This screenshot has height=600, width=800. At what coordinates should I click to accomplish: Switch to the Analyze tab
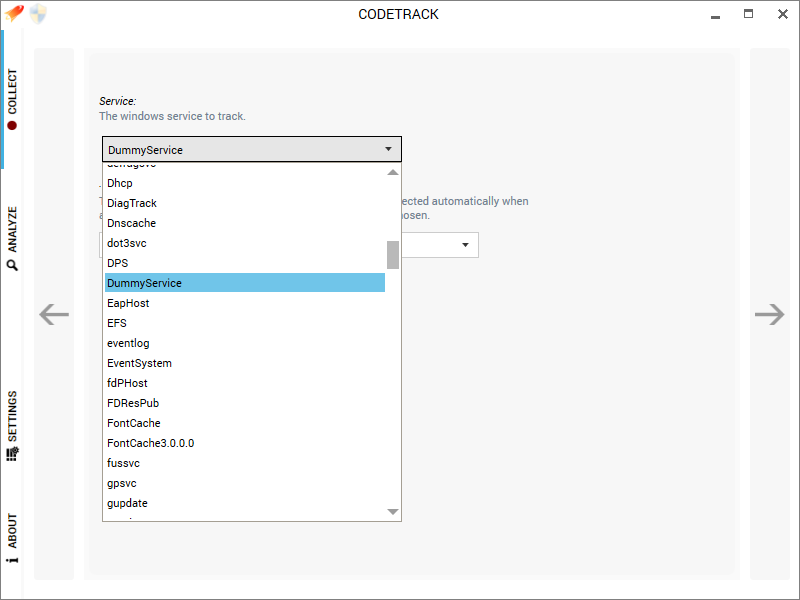coord(12,238)
